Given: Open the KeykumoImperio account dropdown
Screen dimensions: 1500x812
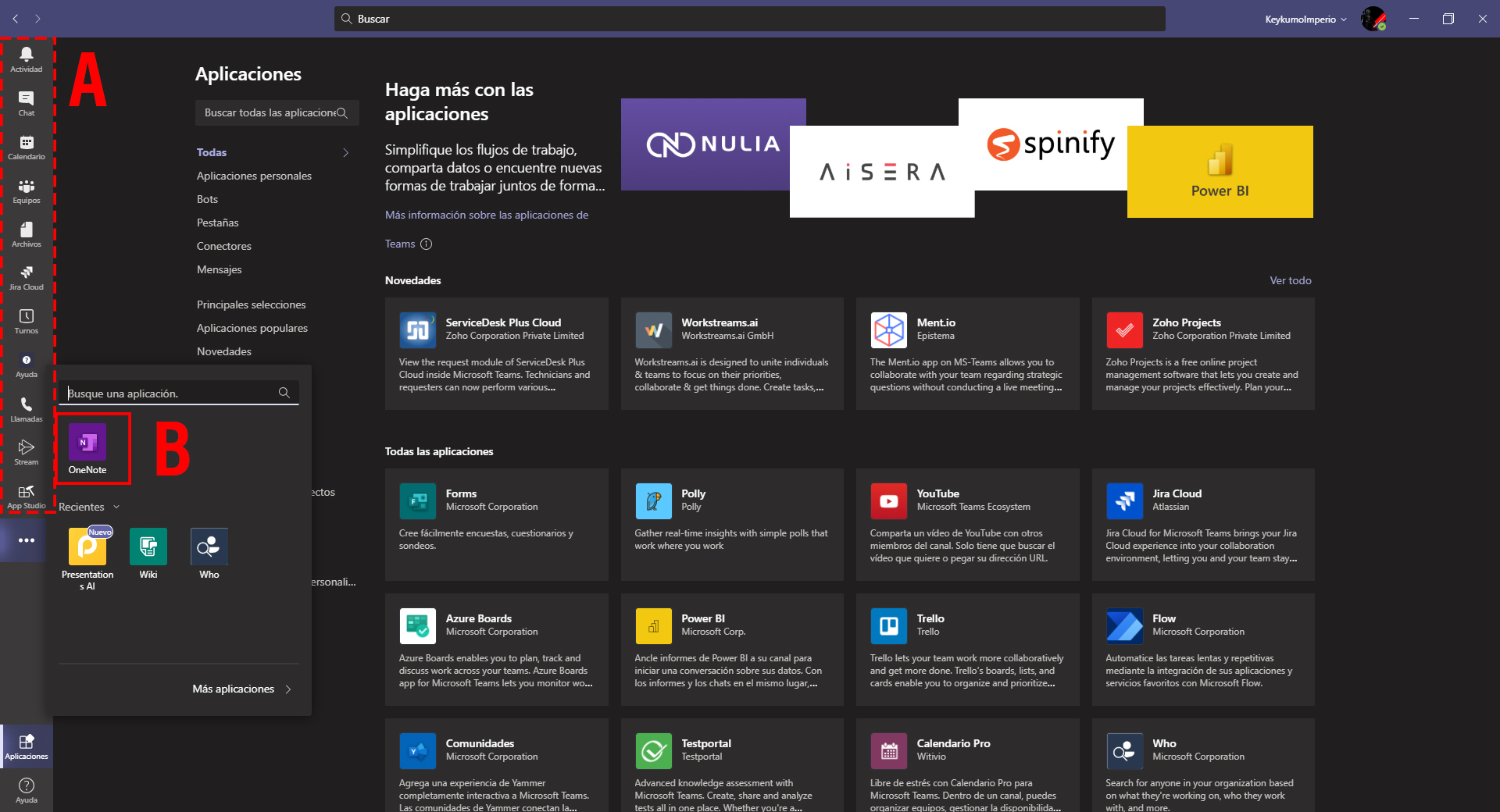Looking at the screenshot, I should click(x=1303, y=19).
